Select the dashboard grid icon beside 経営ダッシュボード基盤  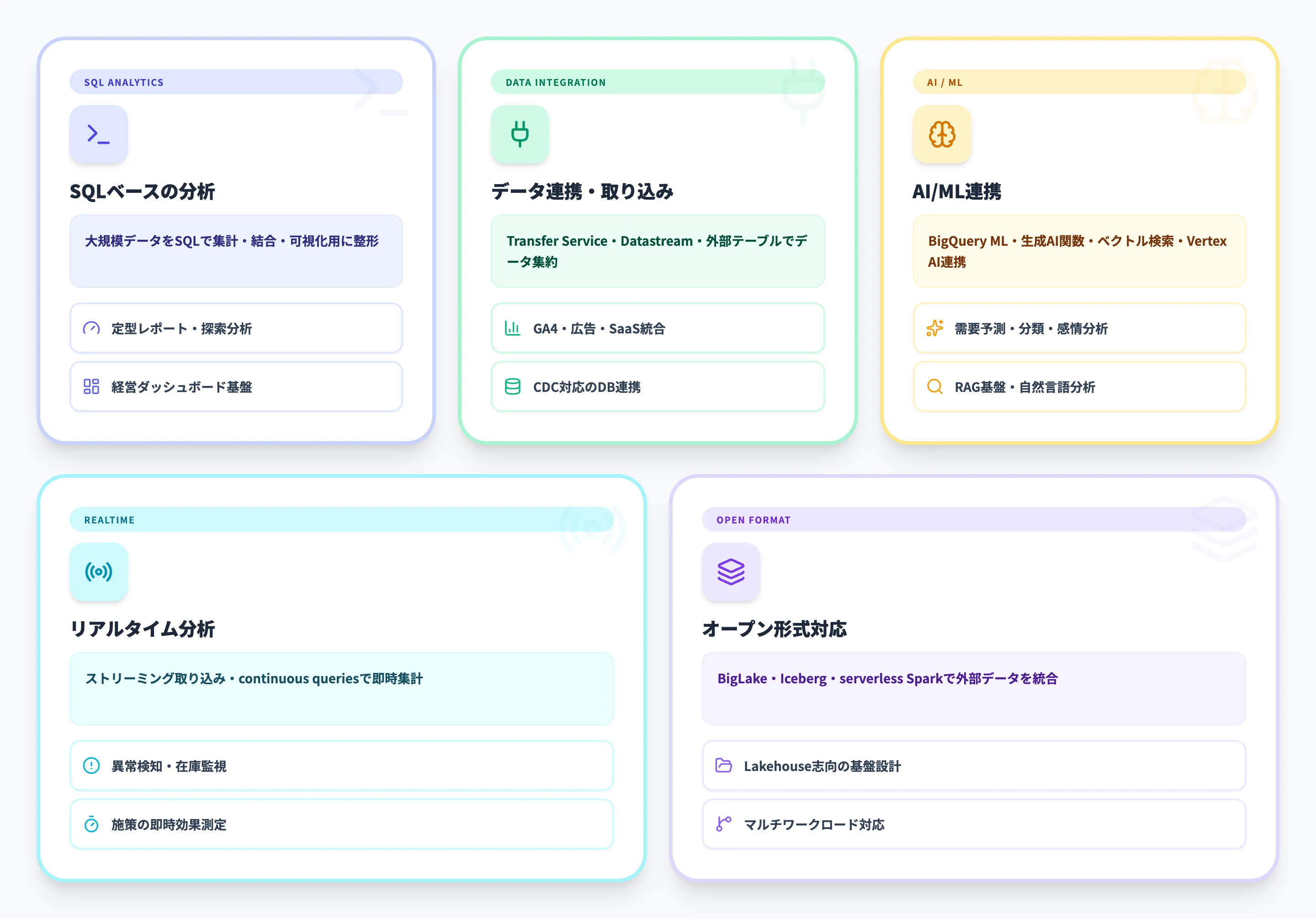(x=91, y=387)
